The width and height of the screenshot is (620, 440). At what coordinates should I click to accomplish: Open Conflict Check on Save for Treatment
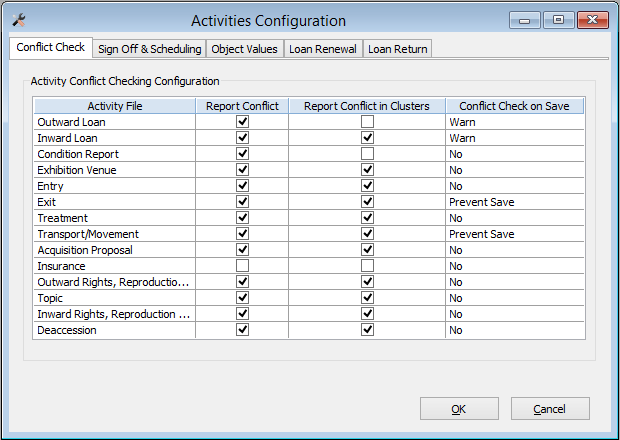point(515,218)
